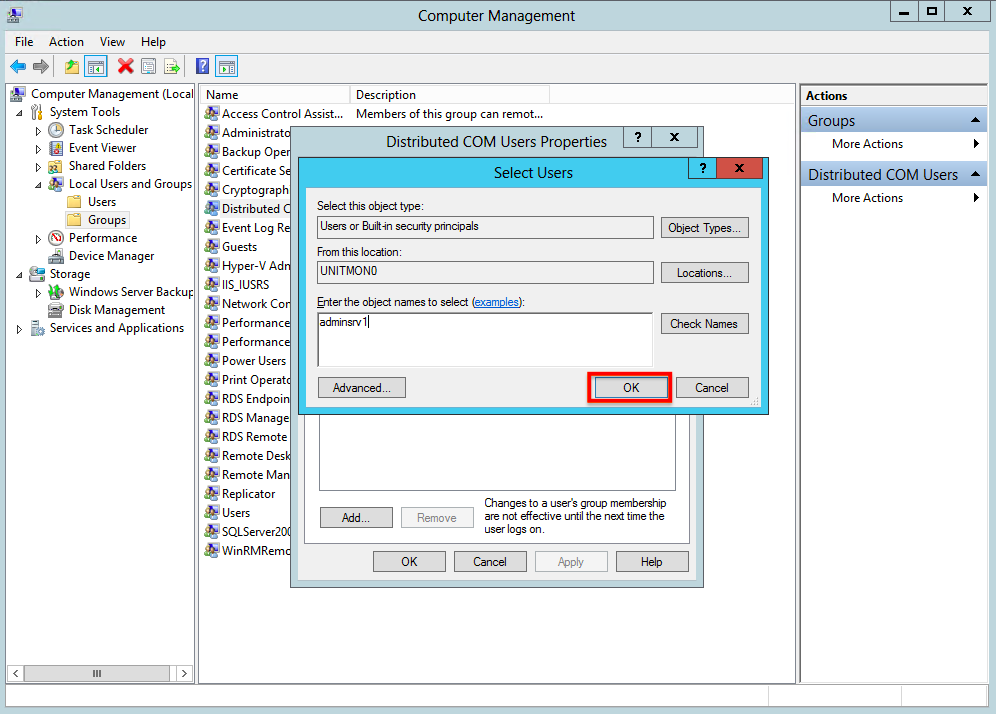Screen dimensions: 996x714
Task: Click the Properties toolbar icon
Action: (x=149, y=66)
